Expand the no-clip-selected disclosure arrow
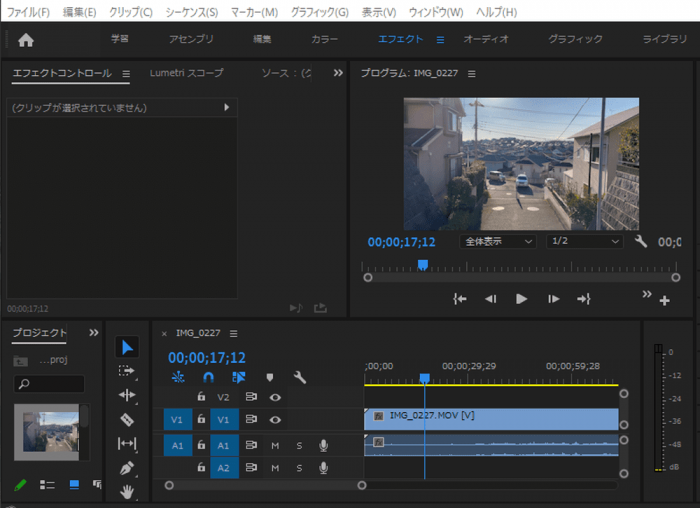The image size is (700, 508). pos(226,107)
